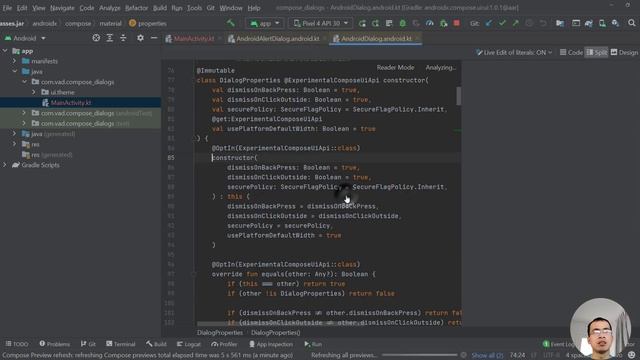Open the Refactor menu
The image size is (640, 360).
(136, 8)
